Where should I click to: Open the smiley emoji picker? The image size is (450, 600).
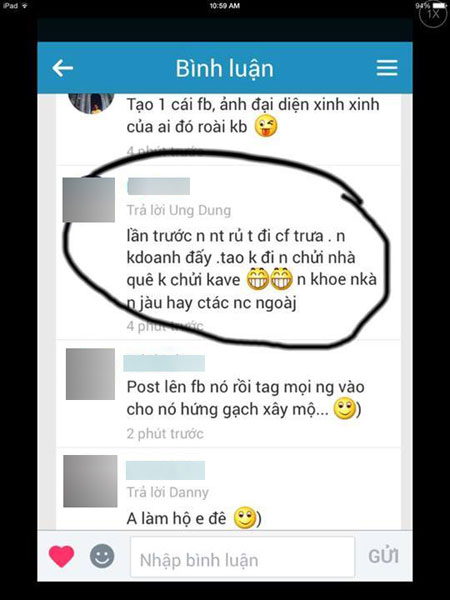coord(102,556)
